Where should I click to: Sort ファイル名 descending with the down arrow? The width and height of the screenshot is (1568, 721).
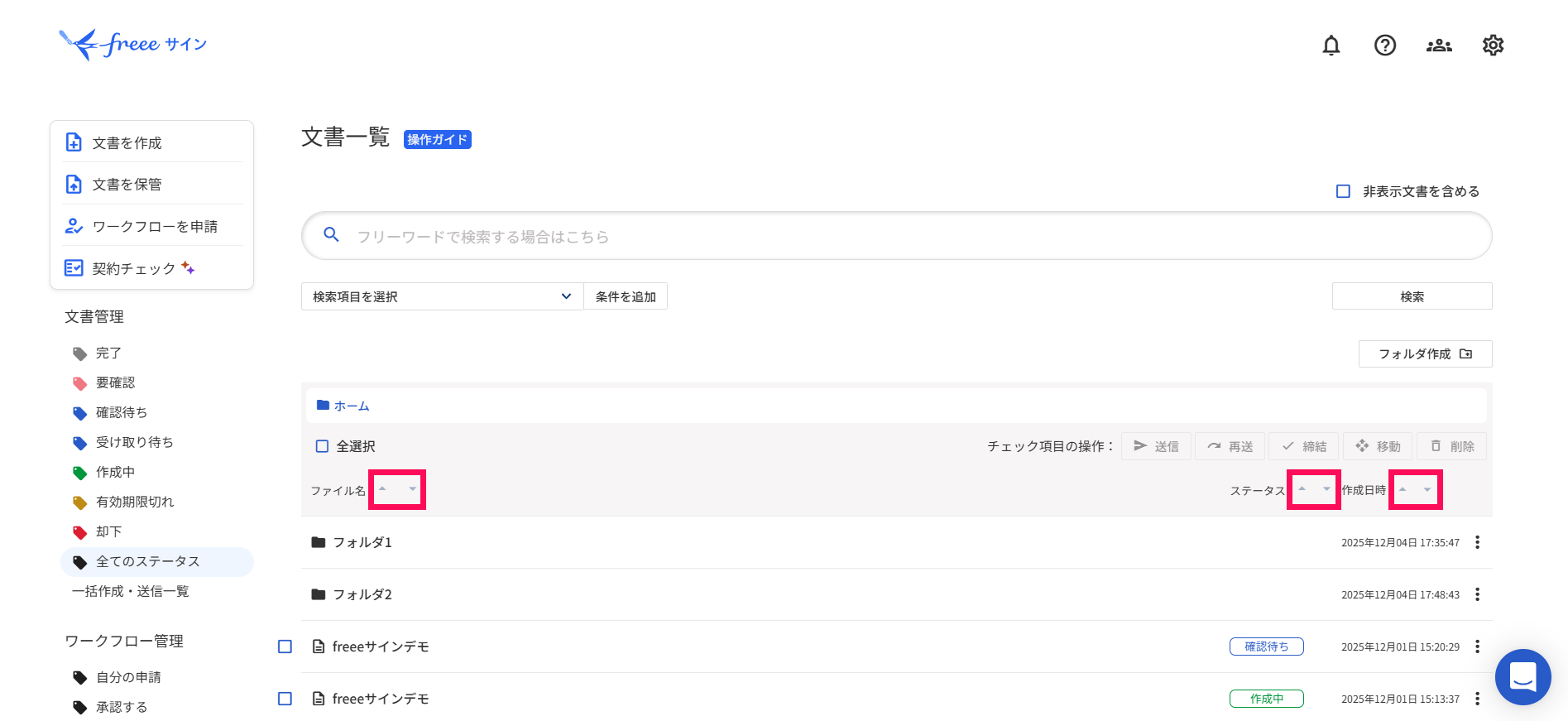(x=412, y=489)
